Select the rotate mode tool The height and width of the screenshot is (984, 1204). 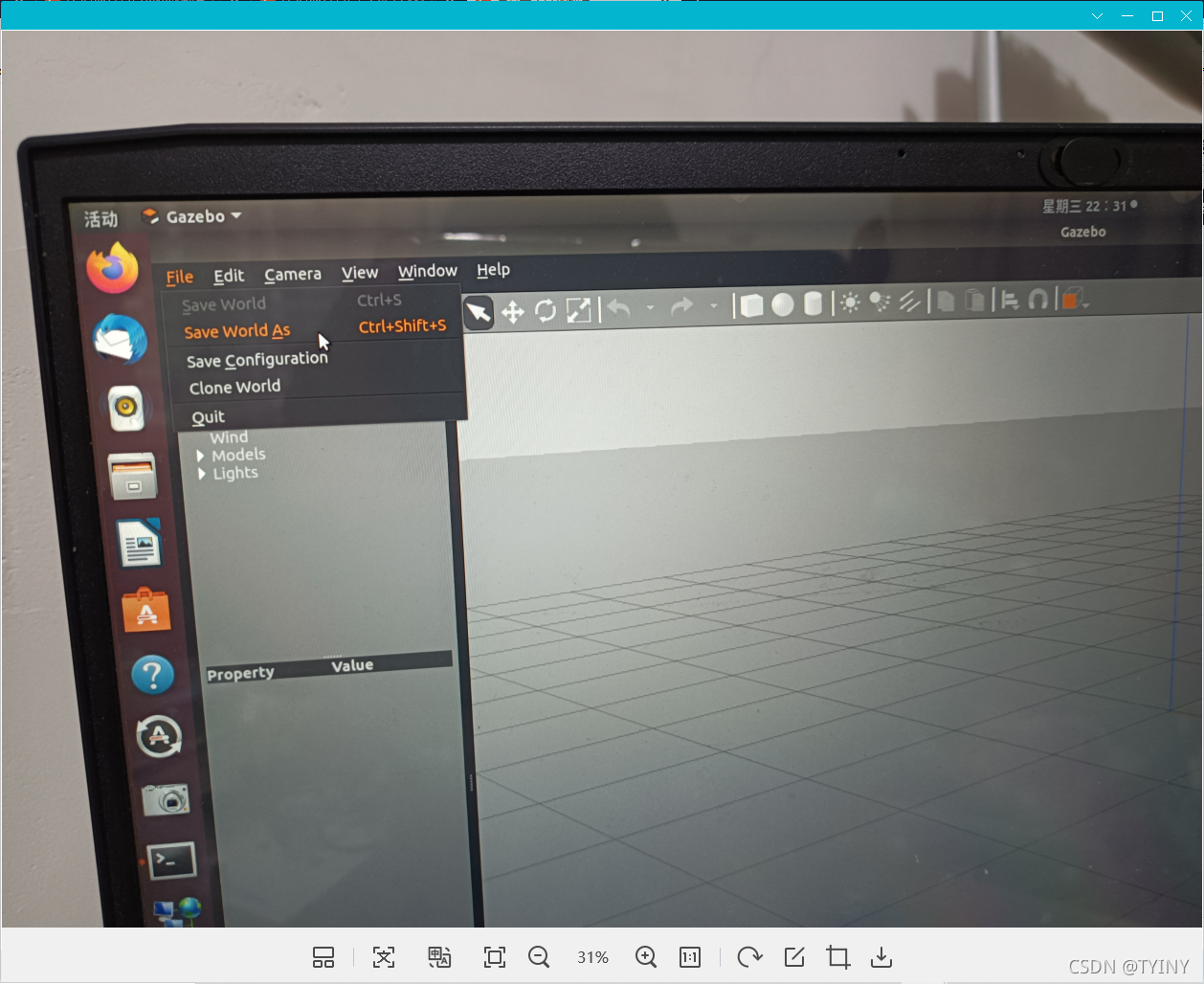coord(546,311)
